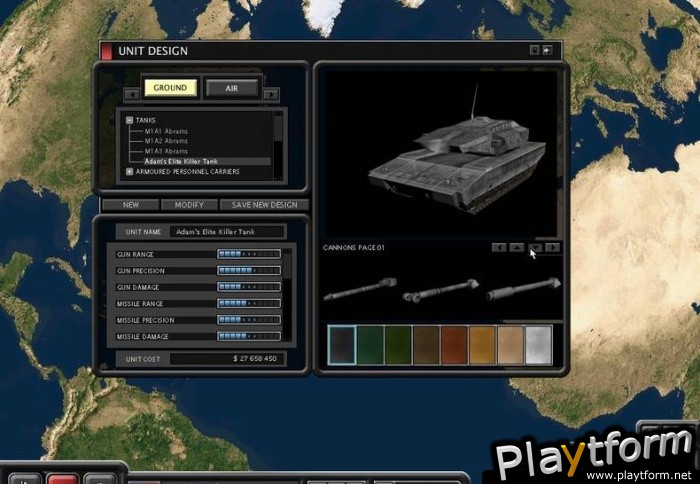Adjust the Missile Precision slider
The width and height of the screenshot is (700, 484).
pos(249,320)
